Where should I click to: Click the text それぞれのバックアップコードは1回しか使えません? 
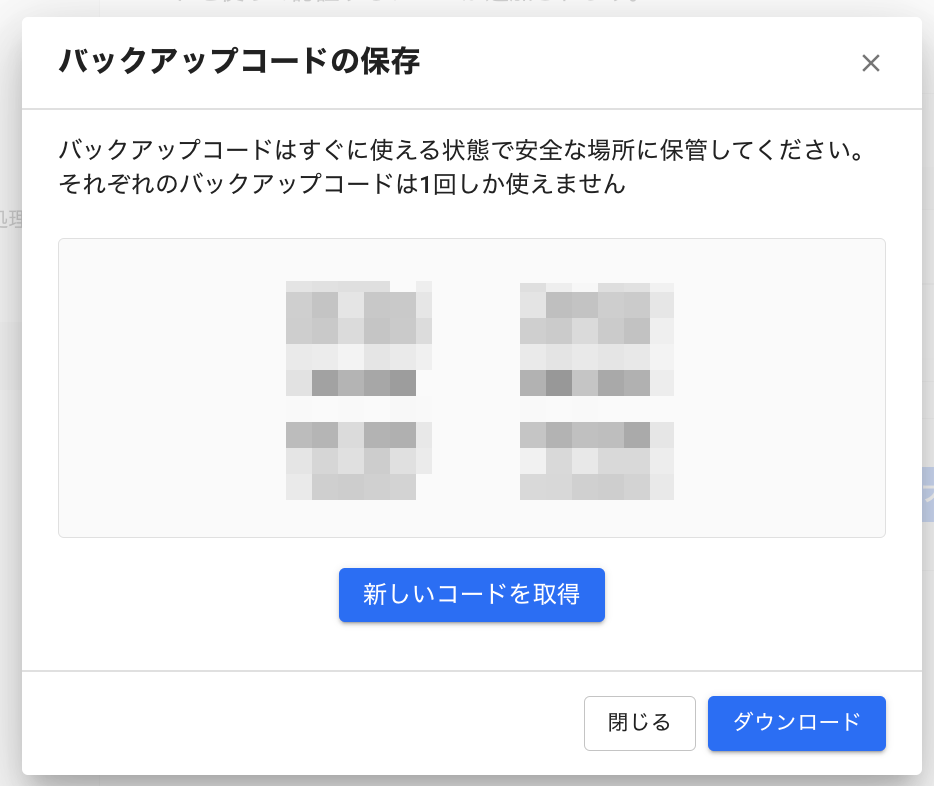[x=342, y=186]
